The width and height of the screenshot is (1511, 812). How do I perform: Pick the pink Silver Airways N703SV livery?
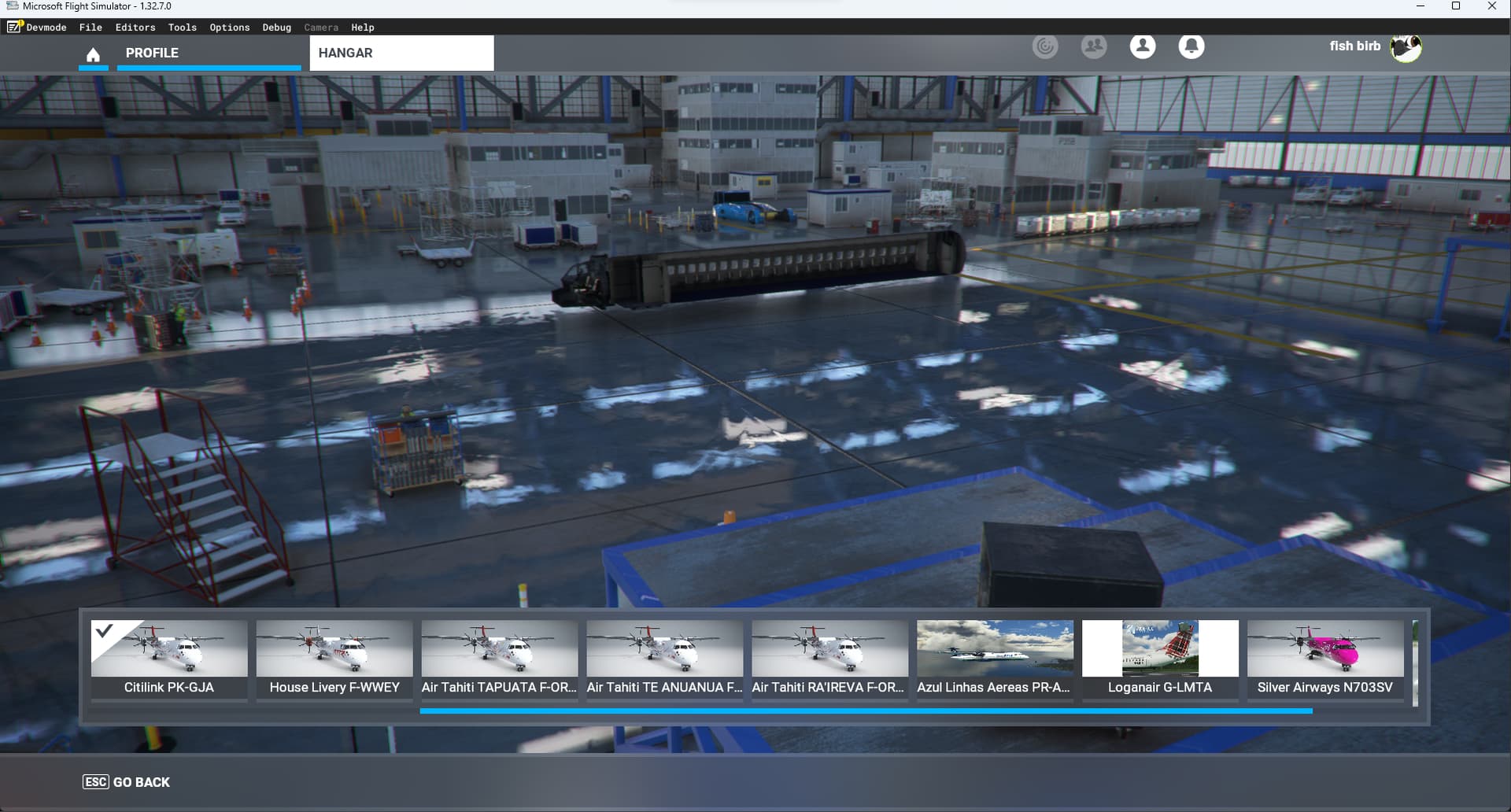click(1325, 659)
